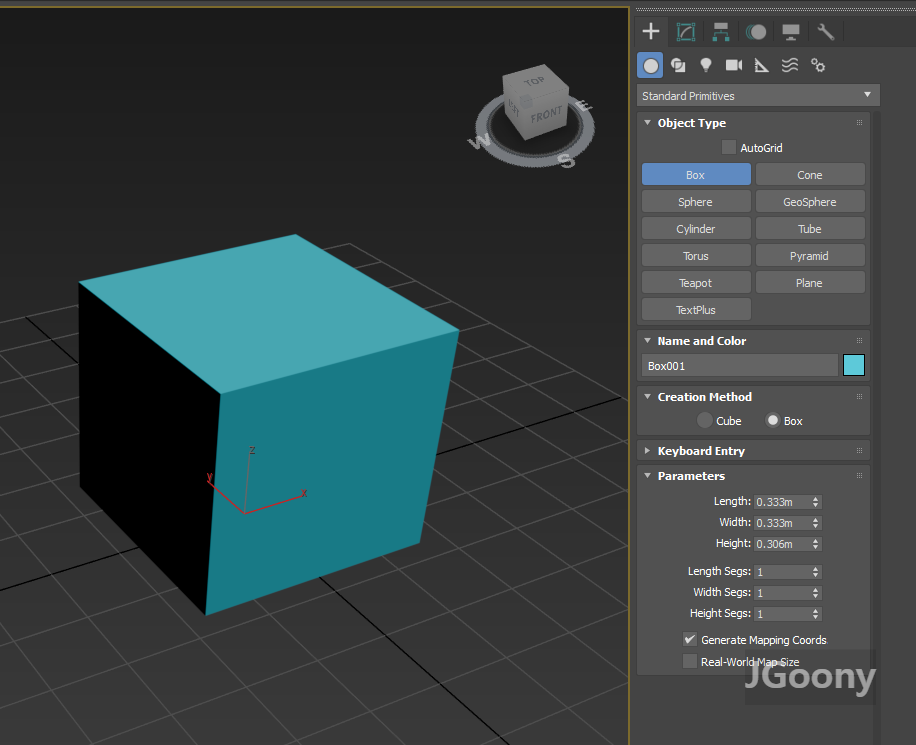The width and height of the screenshot is (916, 745).
Task: Click the Width Segs field
Action: pos(782,592)
